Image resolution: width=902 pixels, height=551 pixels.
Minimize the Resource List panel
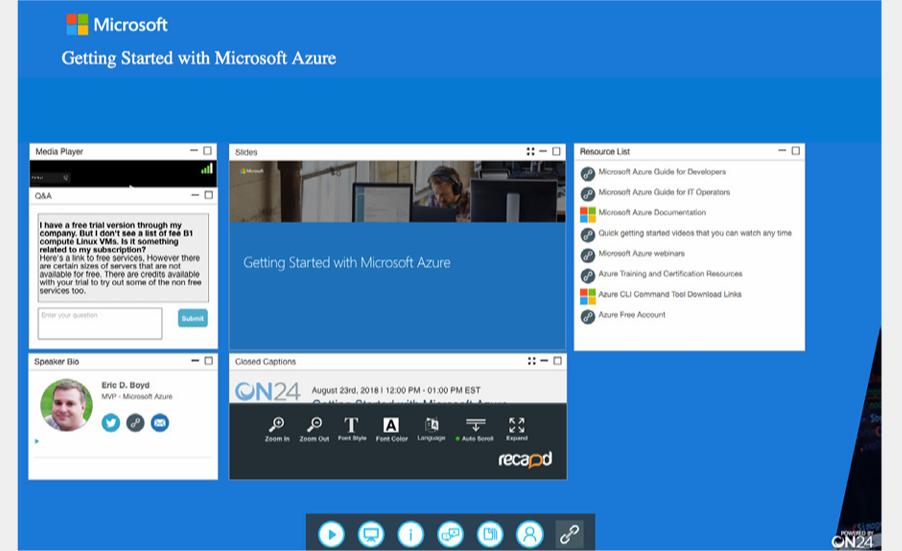(782, 151)
